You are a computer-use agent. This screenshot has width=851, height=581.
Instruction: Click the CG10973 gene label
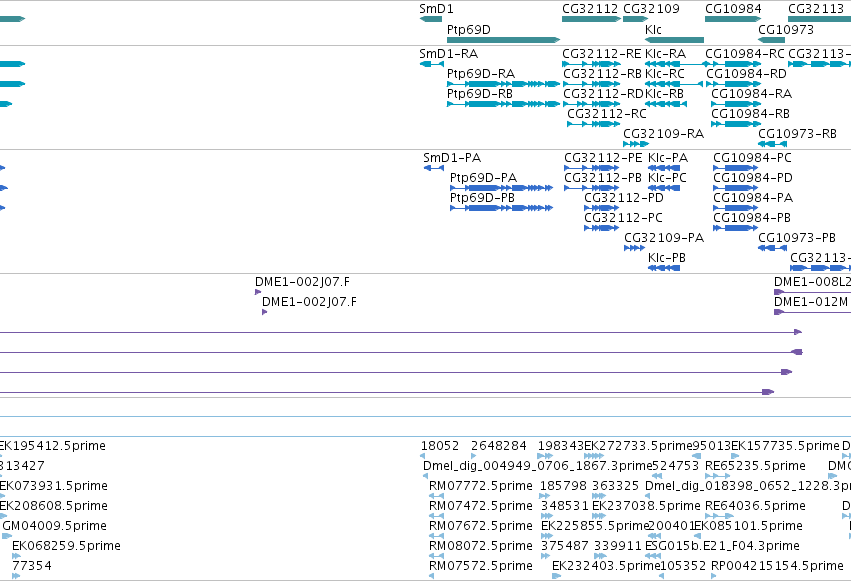coord(786,30)
